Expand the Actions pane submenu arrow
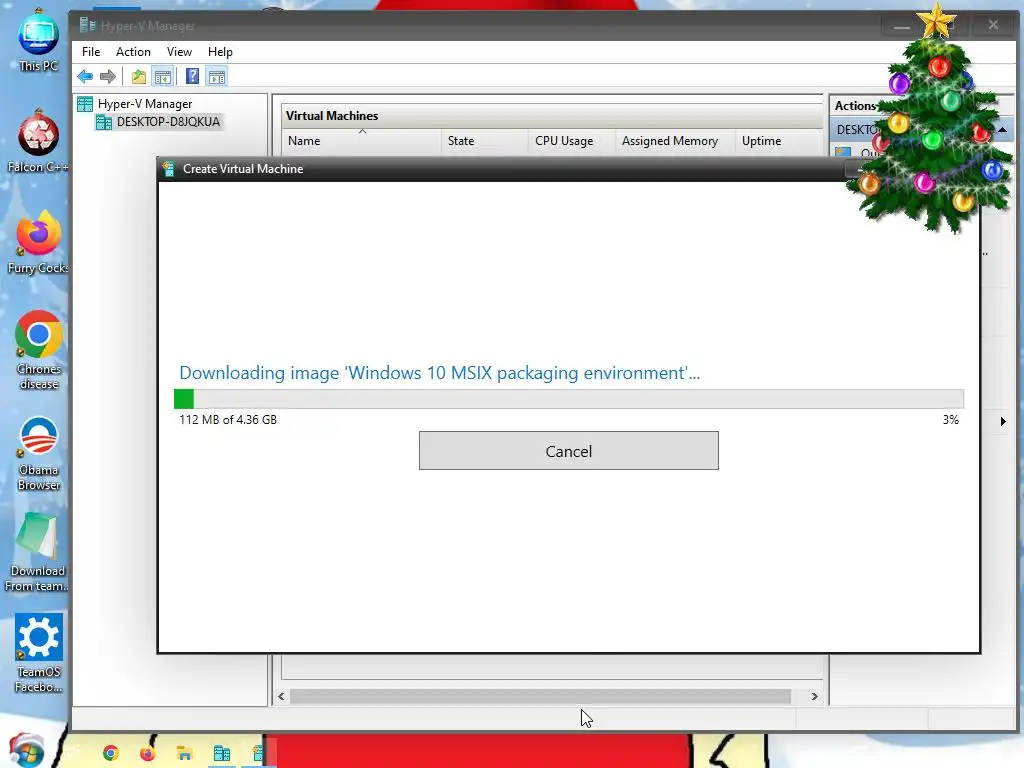The image size is (1024, 768). pos(1003,421)
